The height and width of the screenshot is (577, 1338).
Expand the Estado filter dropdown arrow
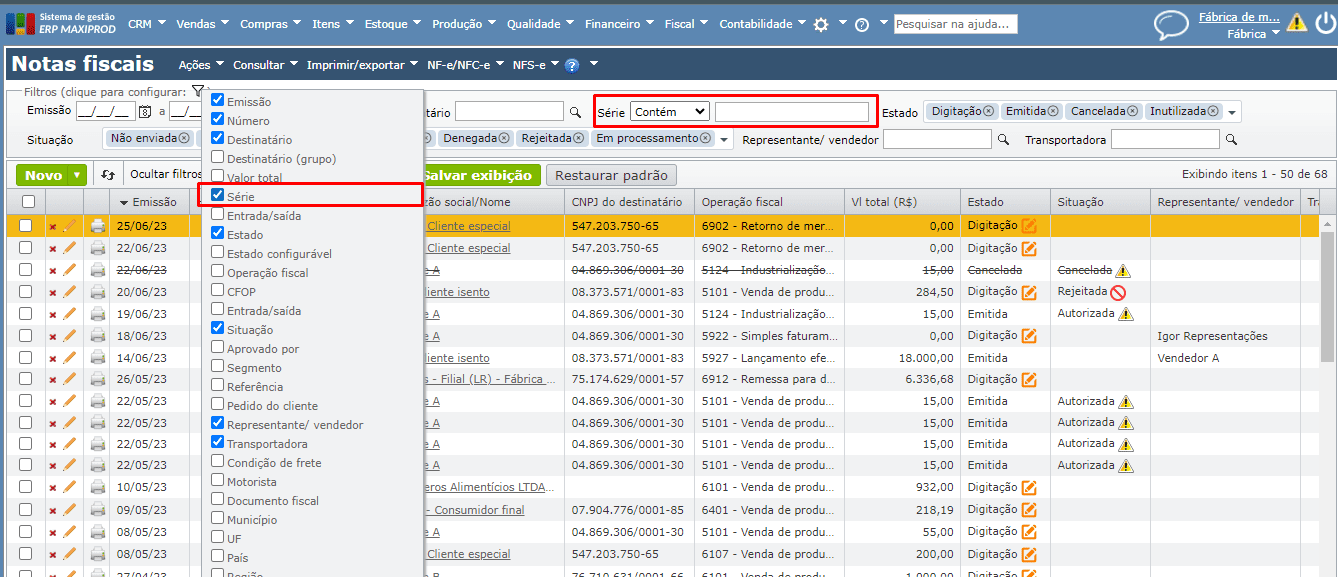1233,112
